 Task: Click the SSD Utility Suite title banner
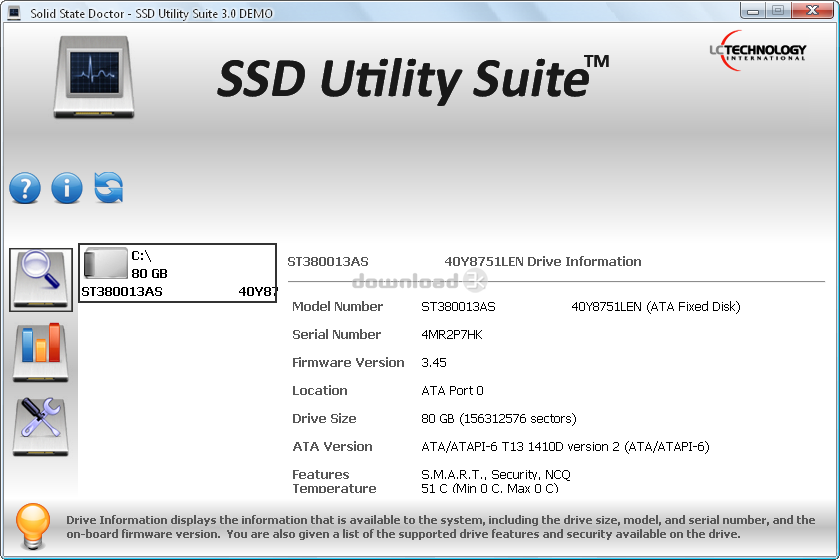413,78
